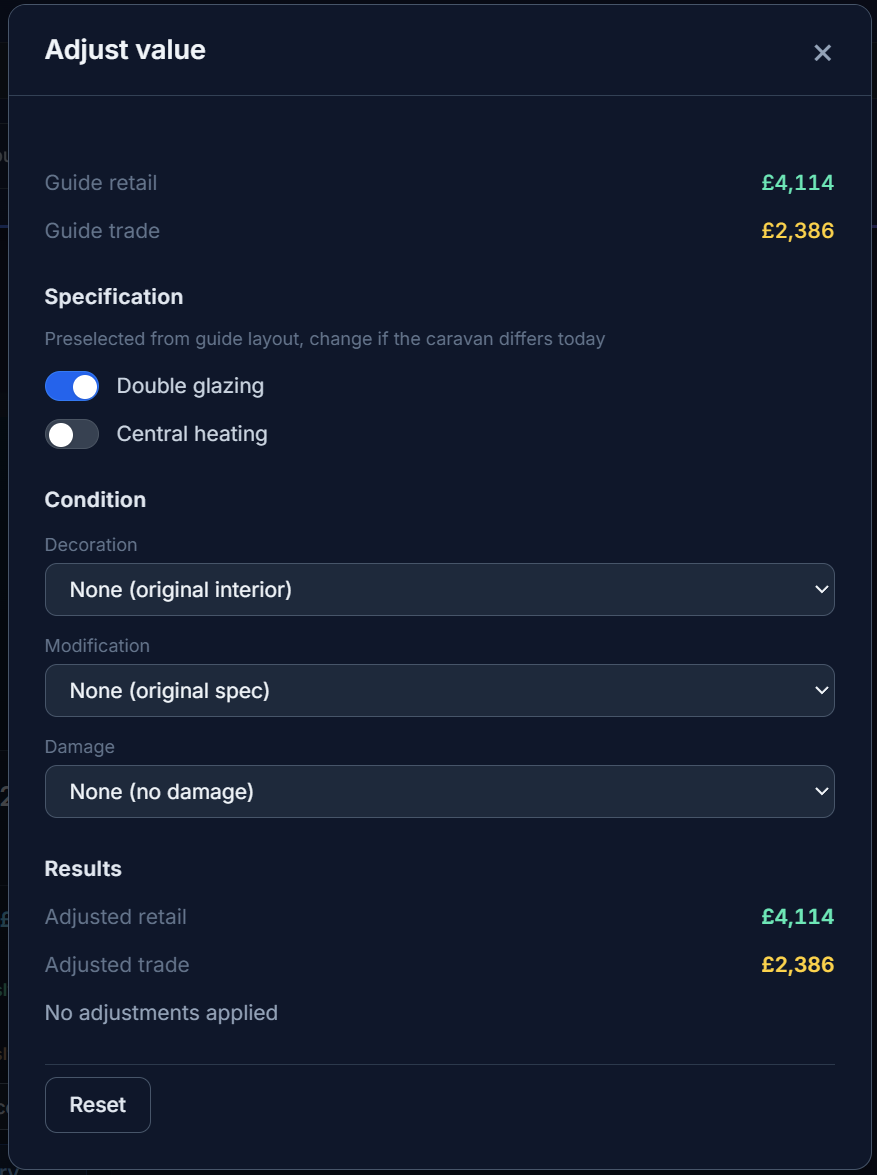Viewport: 877px width, 1175px height.
Task: Click the 'No adjustments applied' text
Action: [161, 1012]
